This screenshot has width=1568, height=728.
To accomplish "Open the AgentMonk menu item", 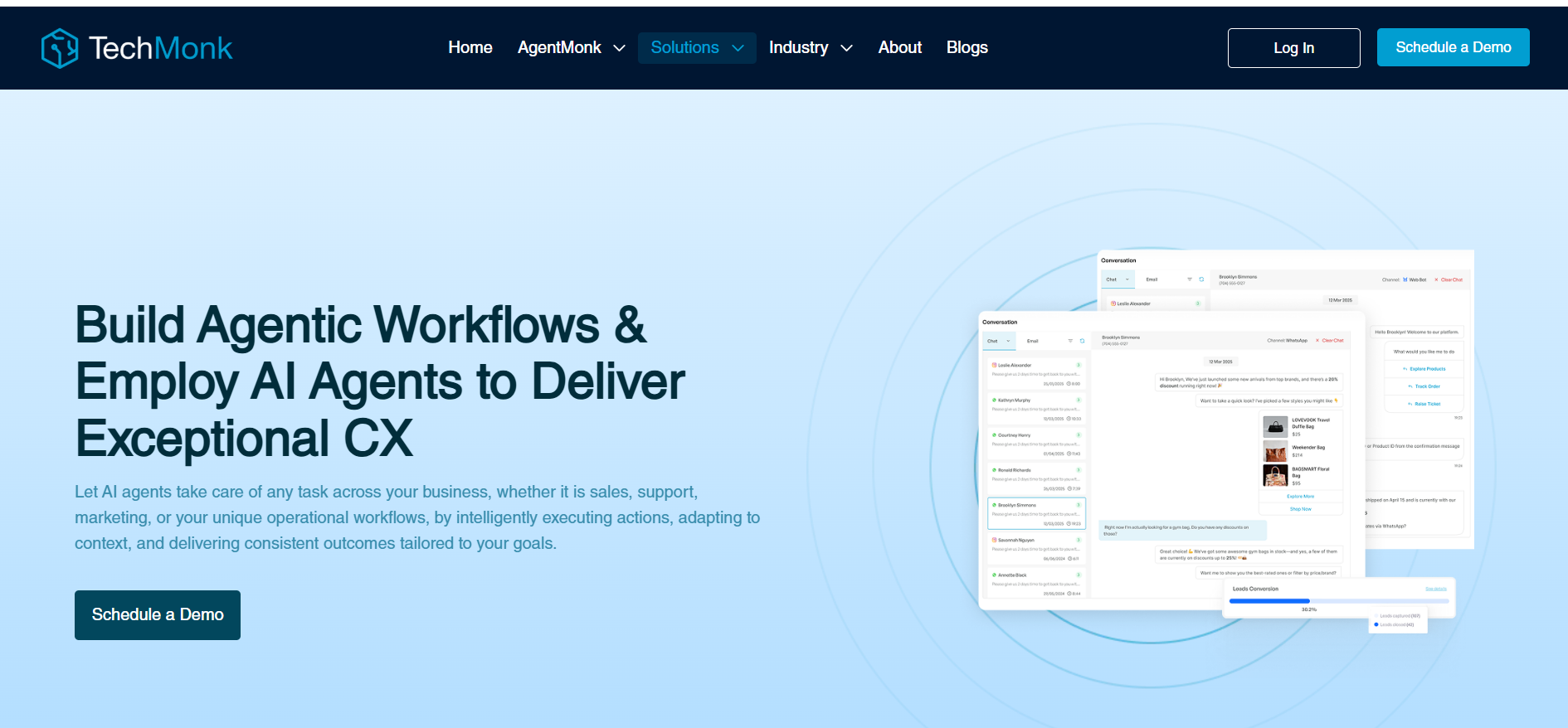I will tap(559, 48).
